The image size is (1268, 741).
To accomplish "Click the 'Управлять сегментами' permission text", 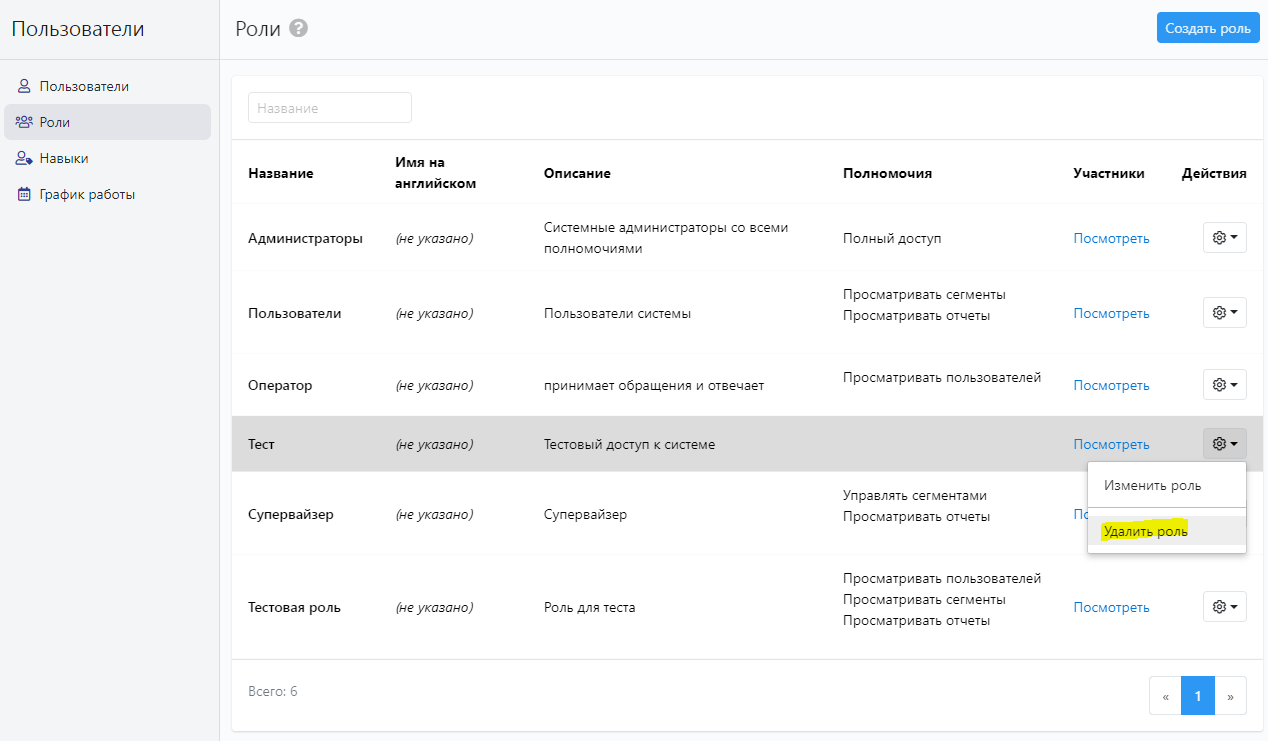I will click(915, 495).
